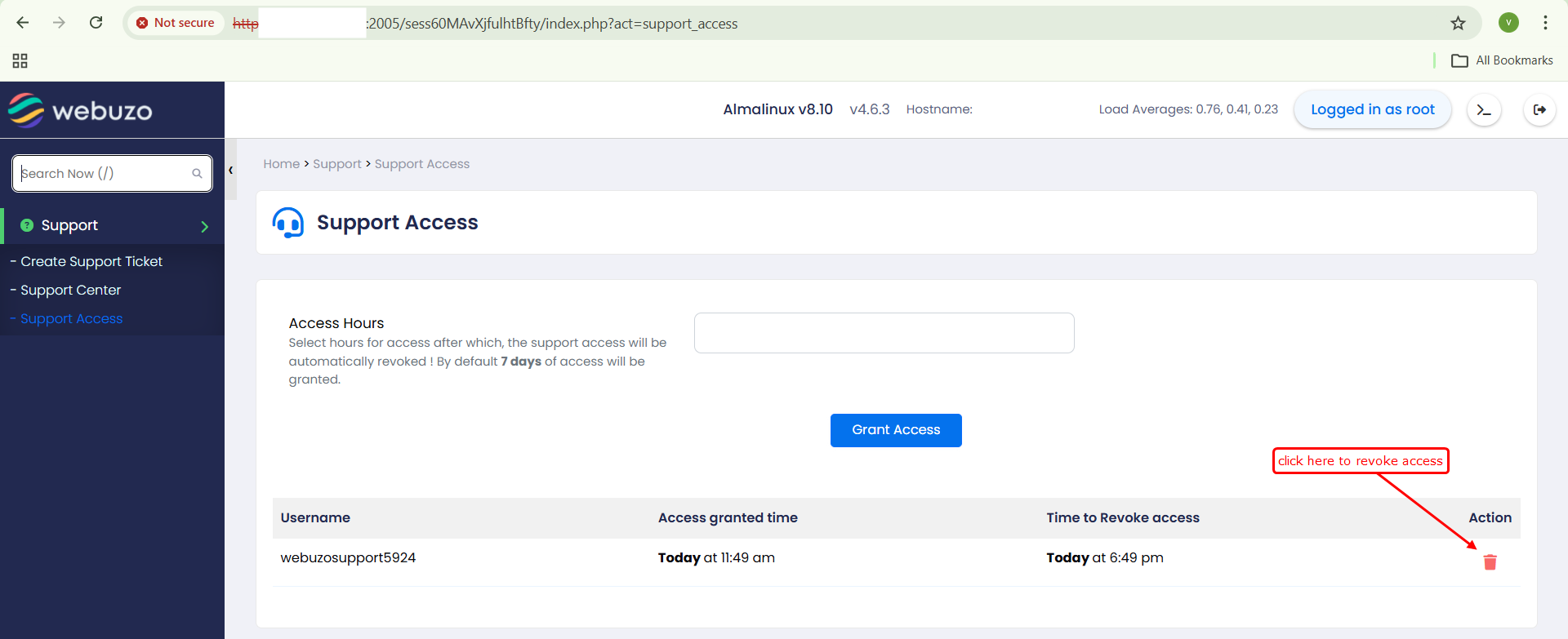Click the search magnifier icon in sidebar

197,174
